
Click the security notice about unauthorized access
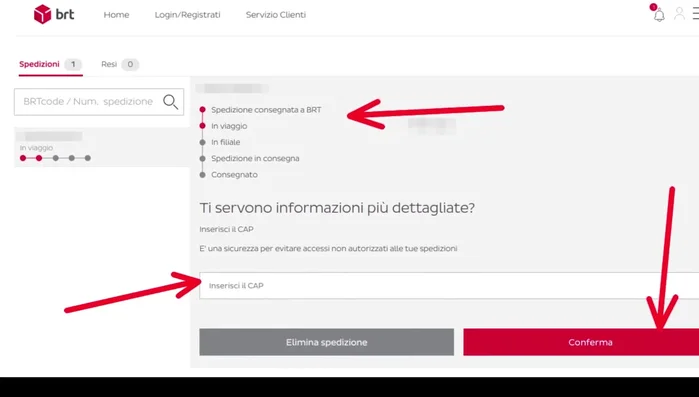click(328, 249)
